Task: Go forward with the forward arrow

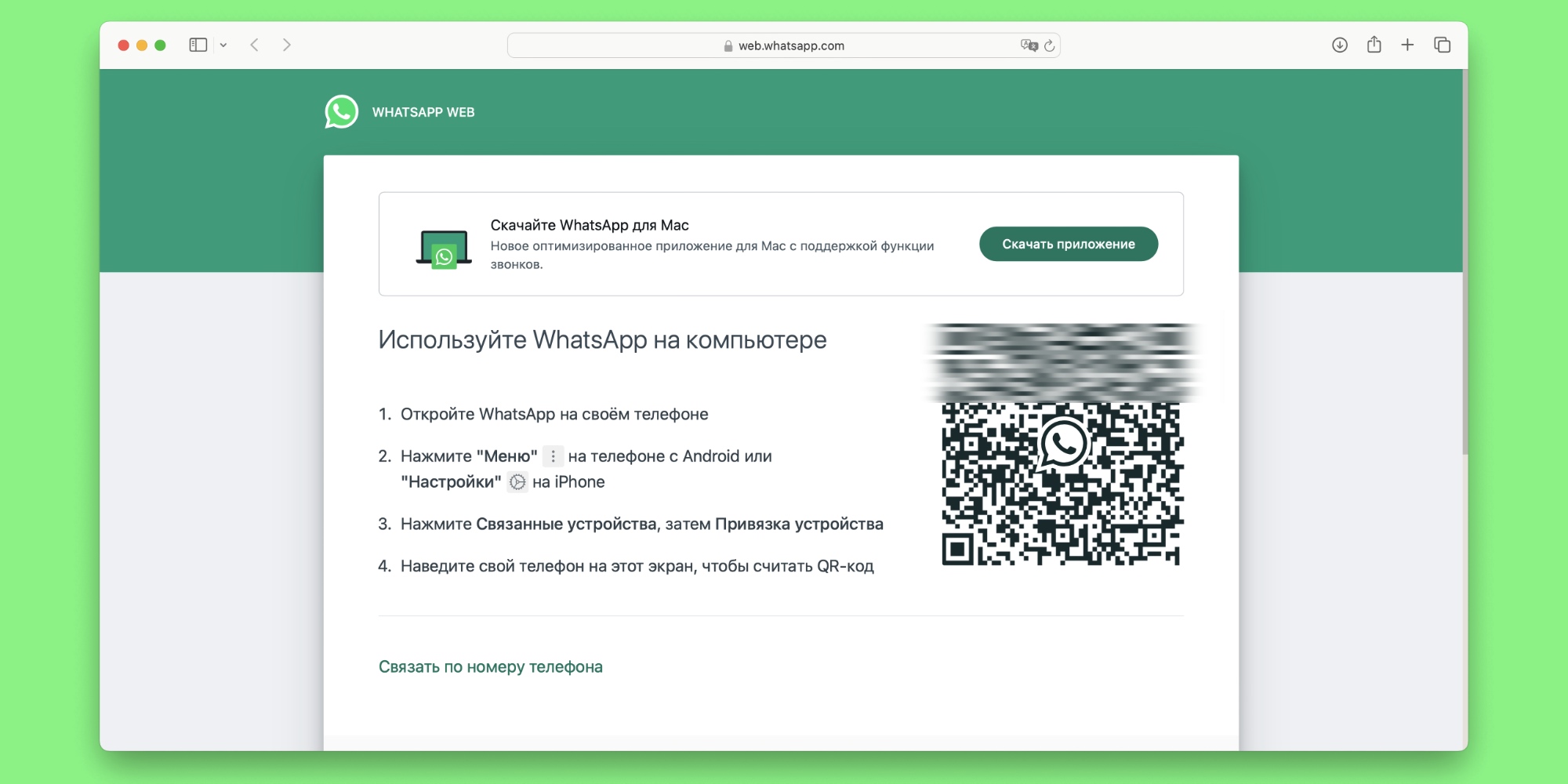Action: click(287, 45)
